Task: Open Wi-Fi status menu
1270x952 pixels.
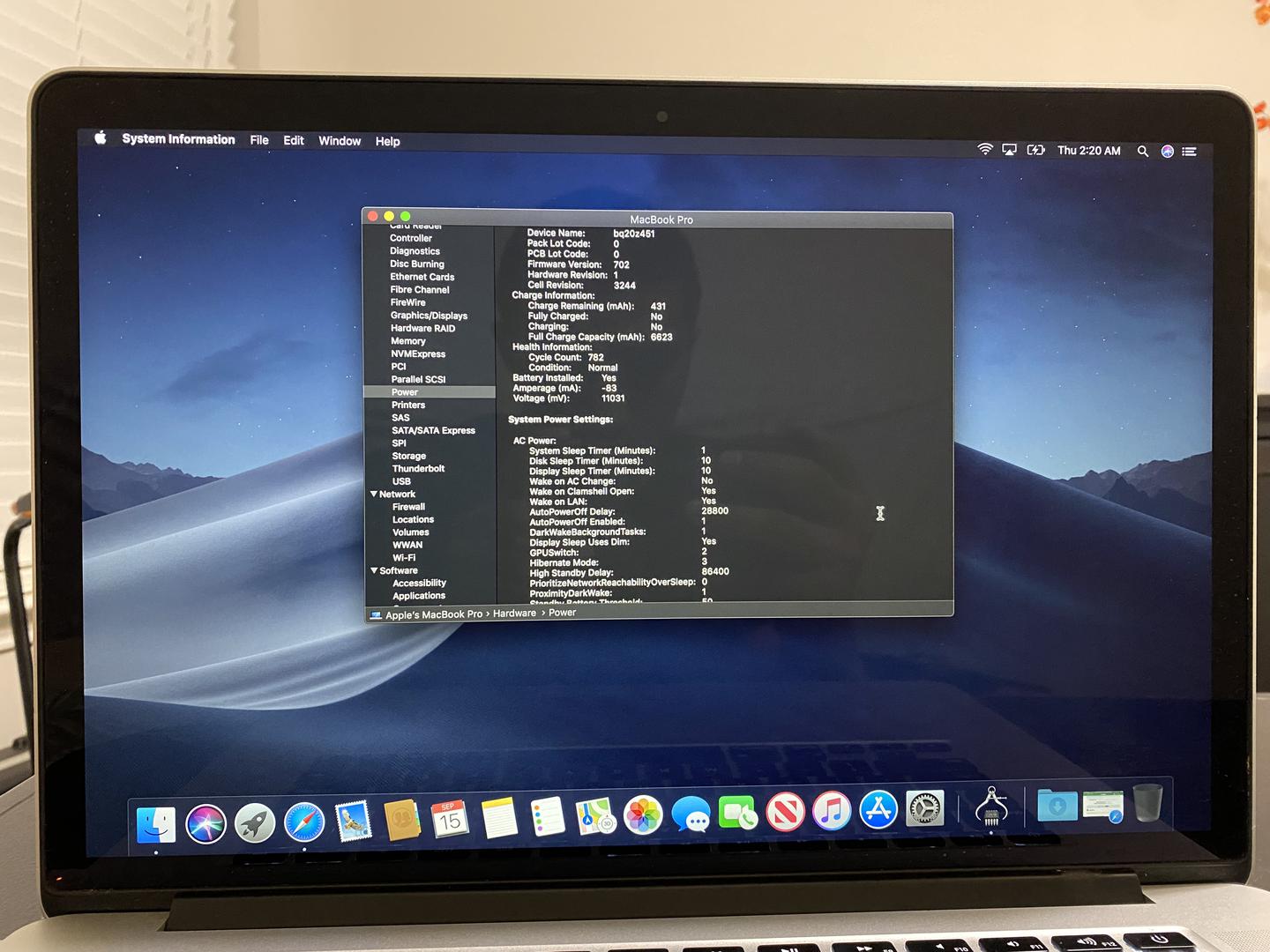Action: coord(985,150)
